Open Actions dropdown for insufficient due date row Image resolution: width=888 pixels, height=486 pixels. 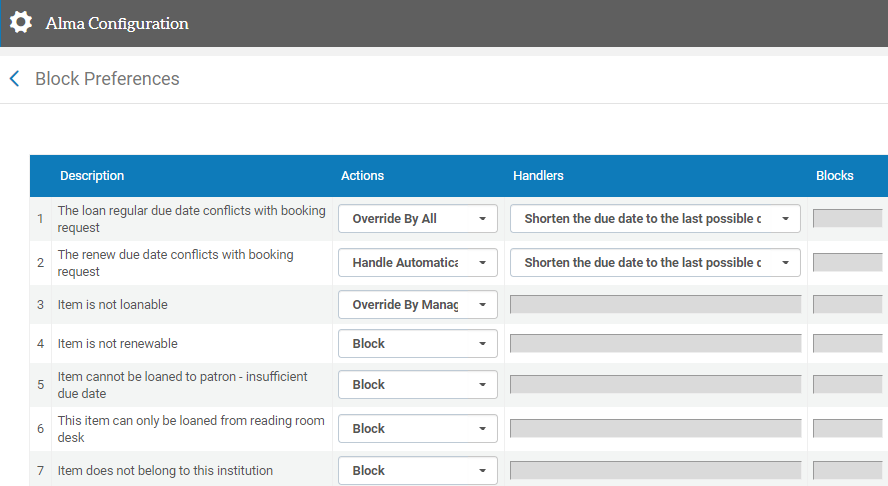pyautogui.click(x=418, y=385)
